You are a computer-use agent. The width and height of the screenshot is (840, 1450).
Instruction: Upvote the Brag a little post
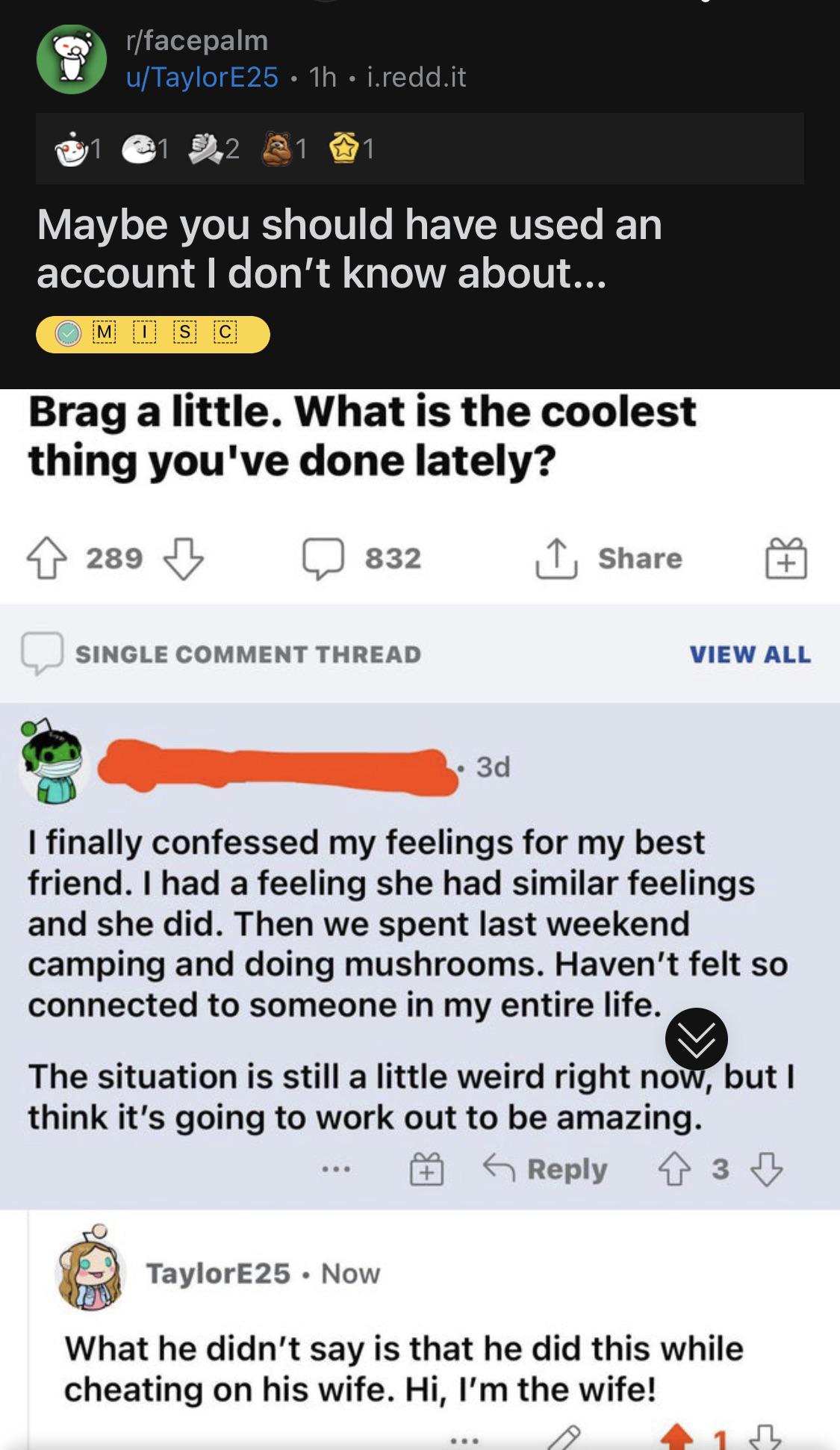click(x=47, y=559)
